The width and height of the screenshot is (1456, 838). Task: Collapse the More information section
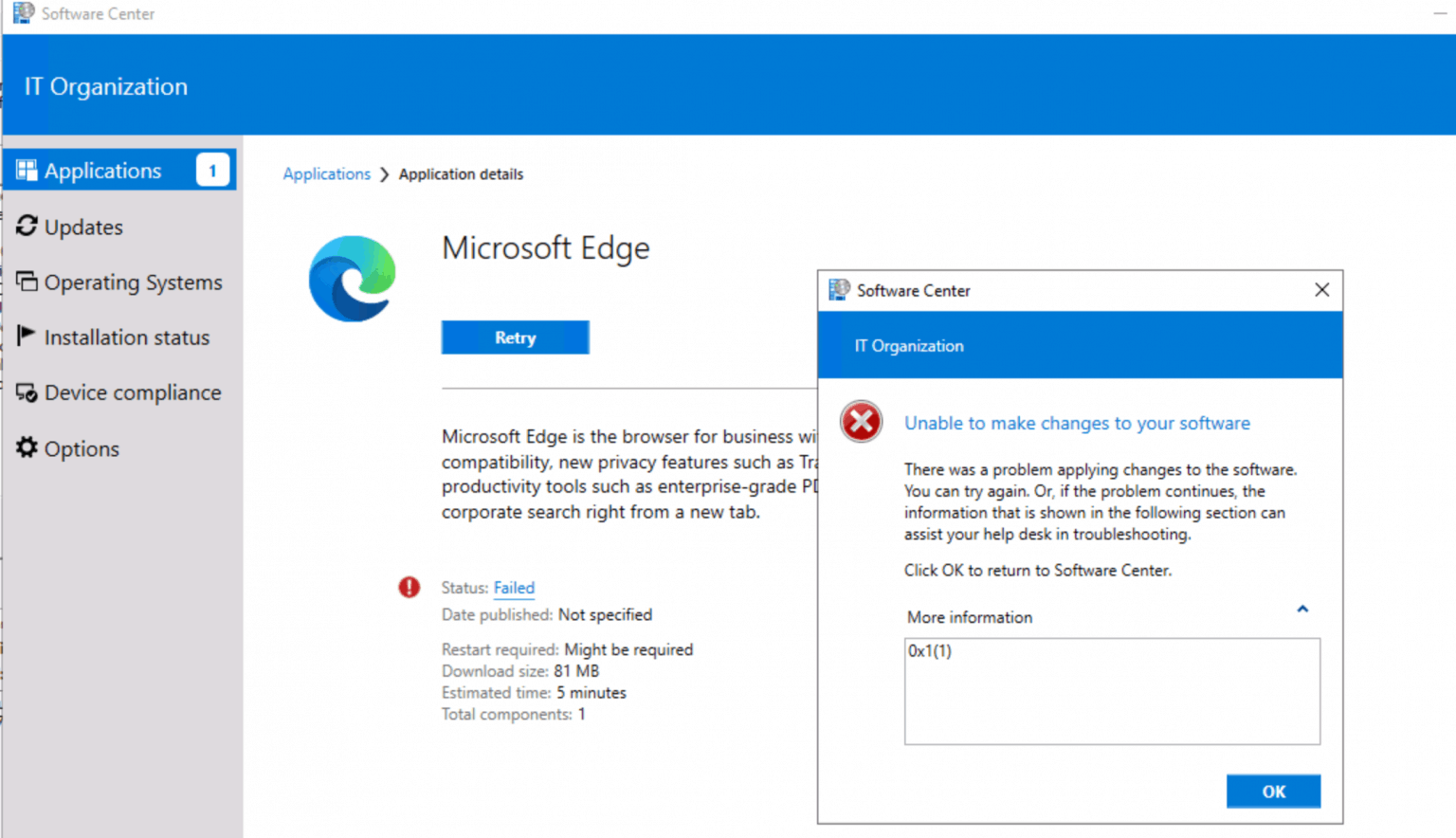pyautogui.click(x=1302, y=610)
